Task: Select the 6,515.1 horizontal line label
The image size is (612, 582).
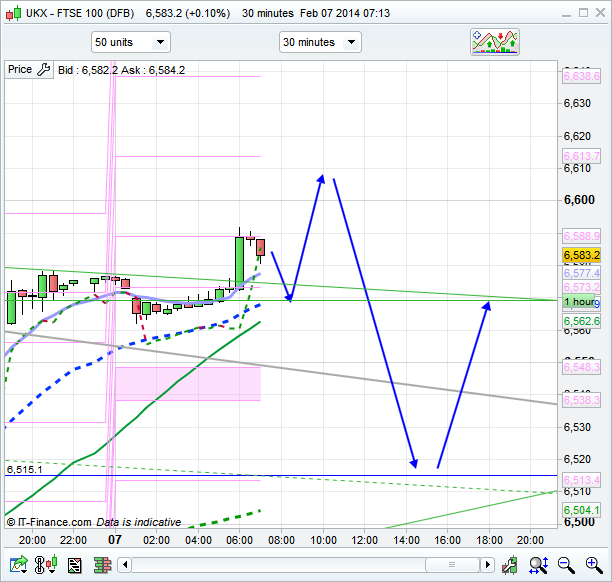Action: [x=24, y=469]
